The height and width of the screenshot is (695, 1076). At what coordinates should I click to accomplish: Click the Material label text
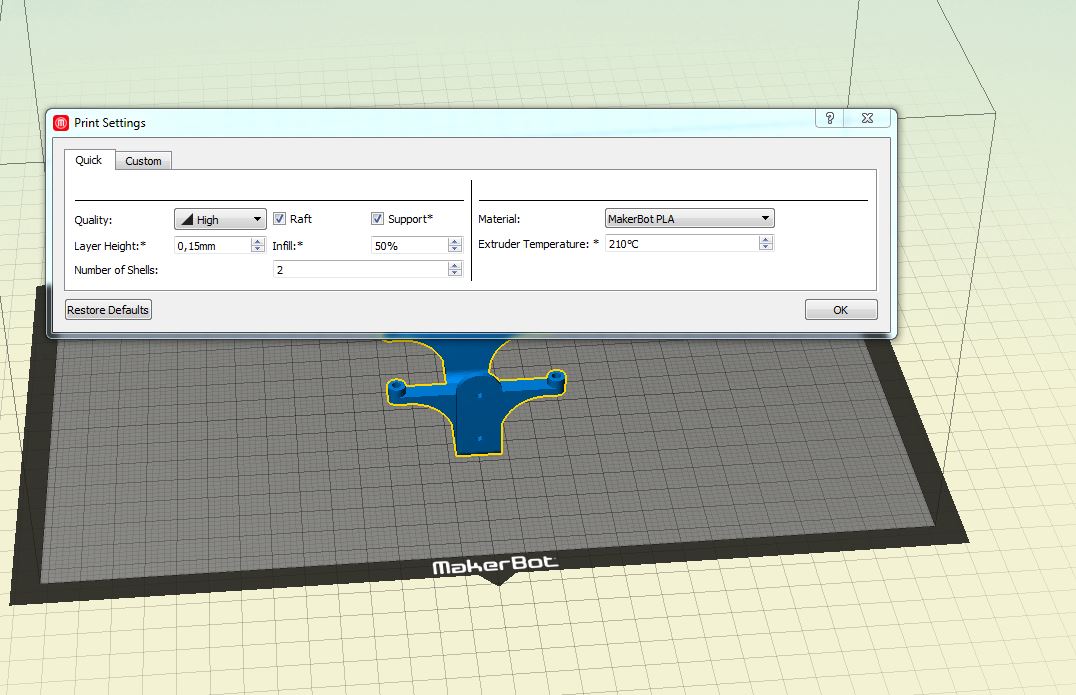[x=499, y=220]
